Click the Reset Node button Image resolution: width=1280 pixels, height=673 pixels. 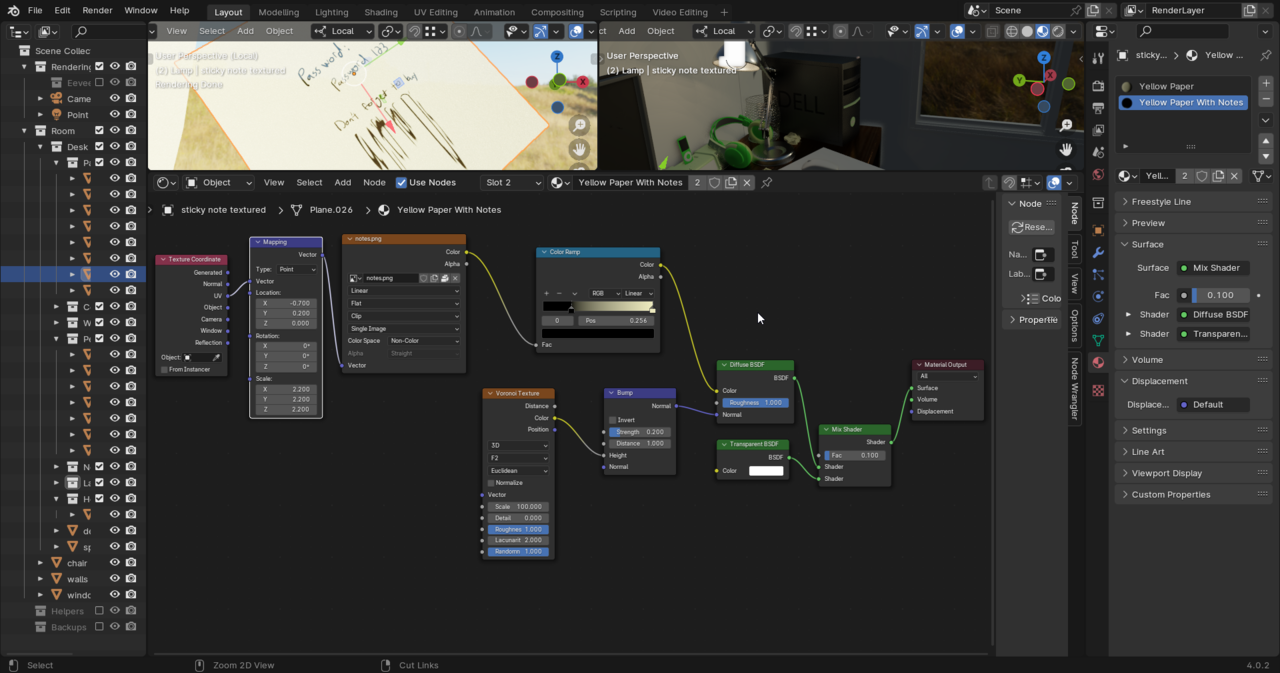pyautogui.click(x=1031, y=227)
